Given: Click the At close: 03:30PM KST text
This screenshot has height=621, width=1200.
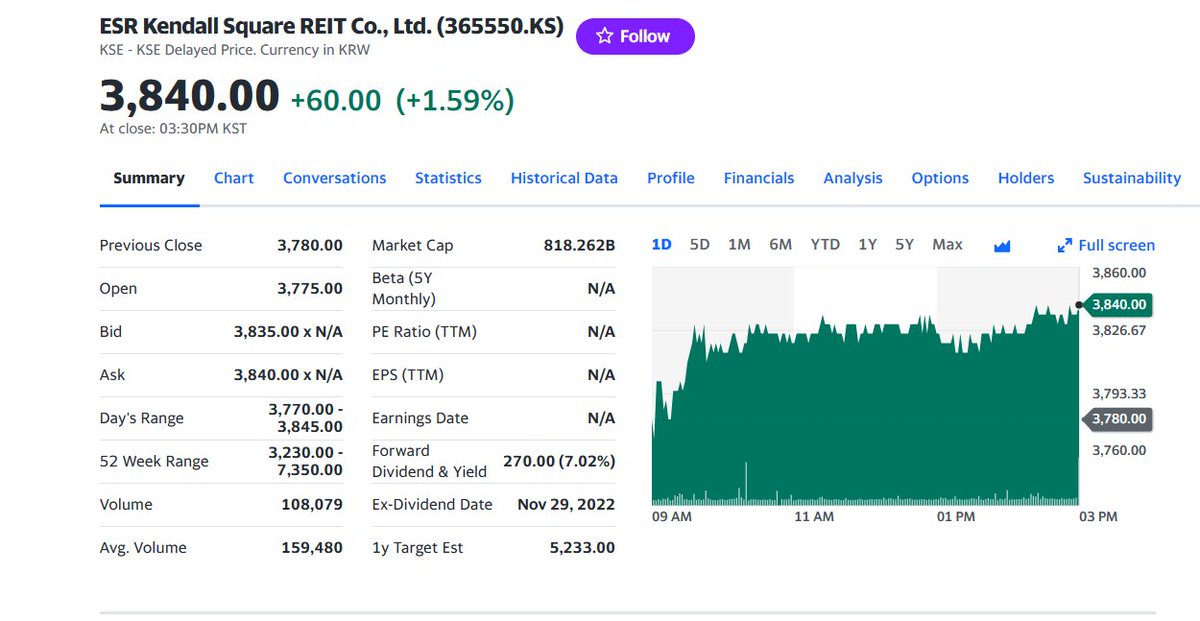Looking at the screenshot, I should click(173, 128).
